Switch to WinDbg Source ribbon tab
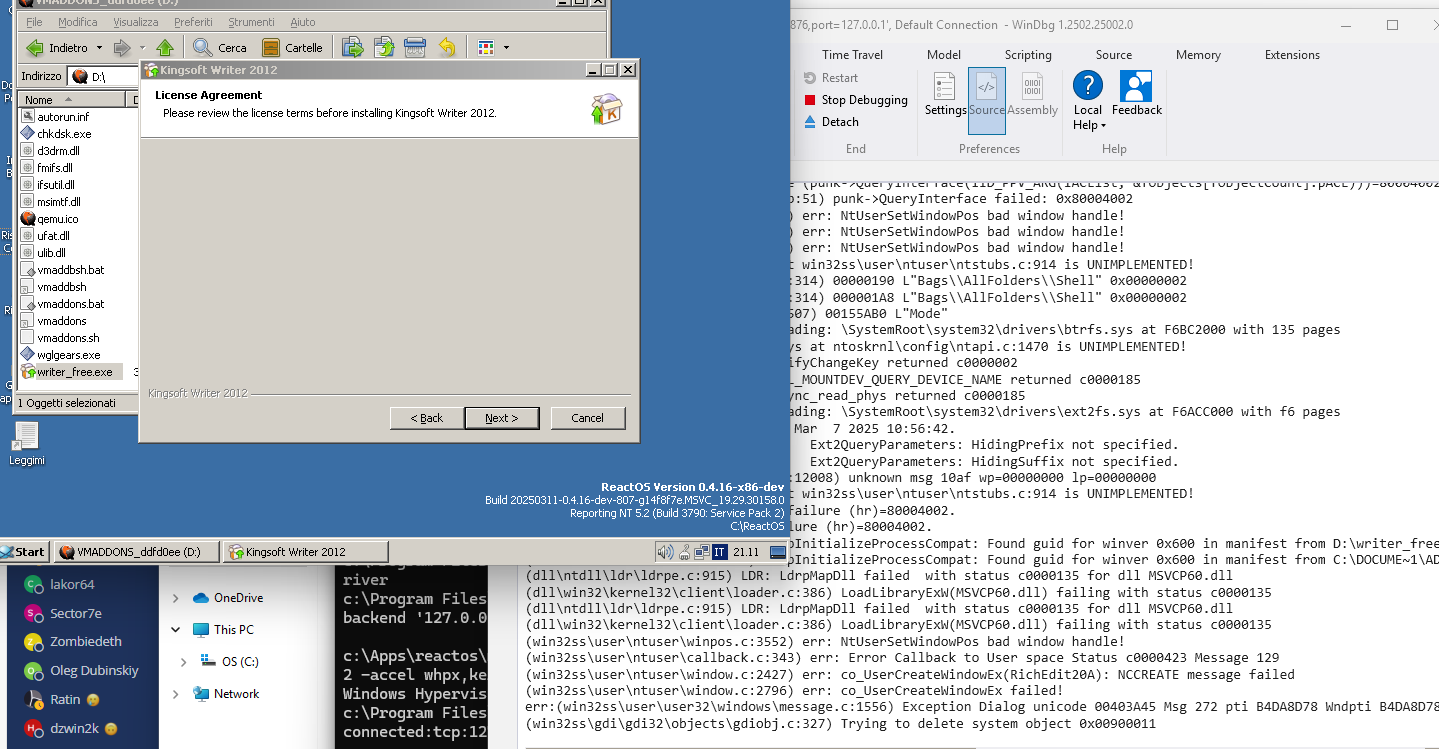1439x749 pixels. pos(1114,55)
